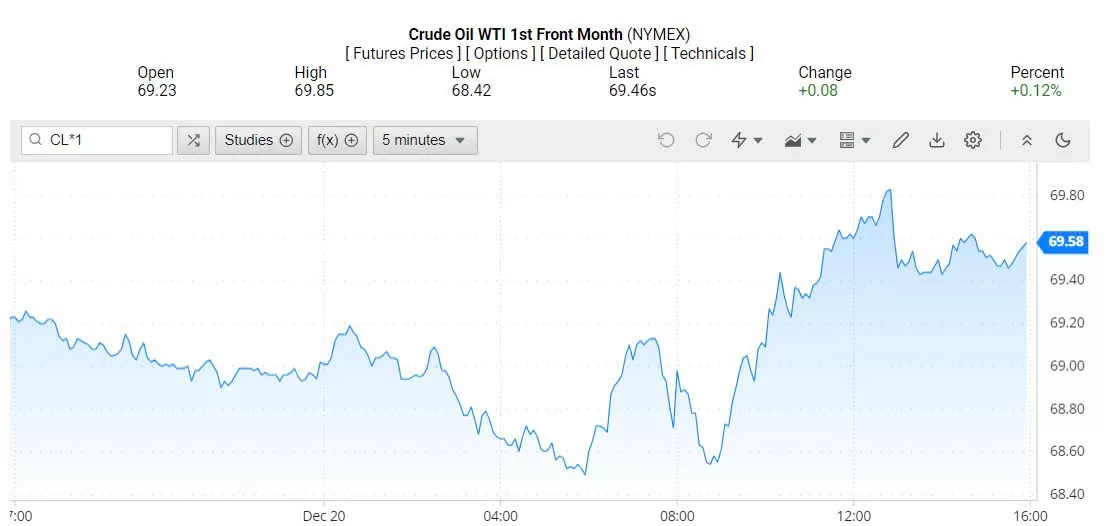
Task: Open chart settings gear
Action: coord(972,140)
